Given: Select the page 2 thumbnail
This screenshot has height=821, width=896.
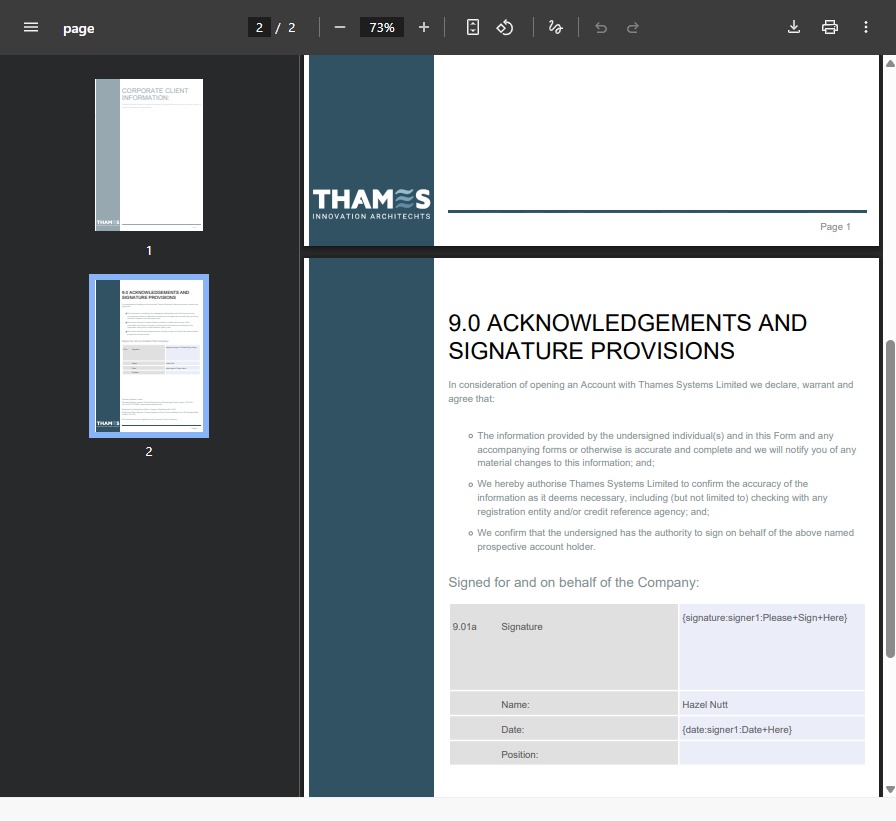Looking at the screenshot, I should (x=148, y=355).
